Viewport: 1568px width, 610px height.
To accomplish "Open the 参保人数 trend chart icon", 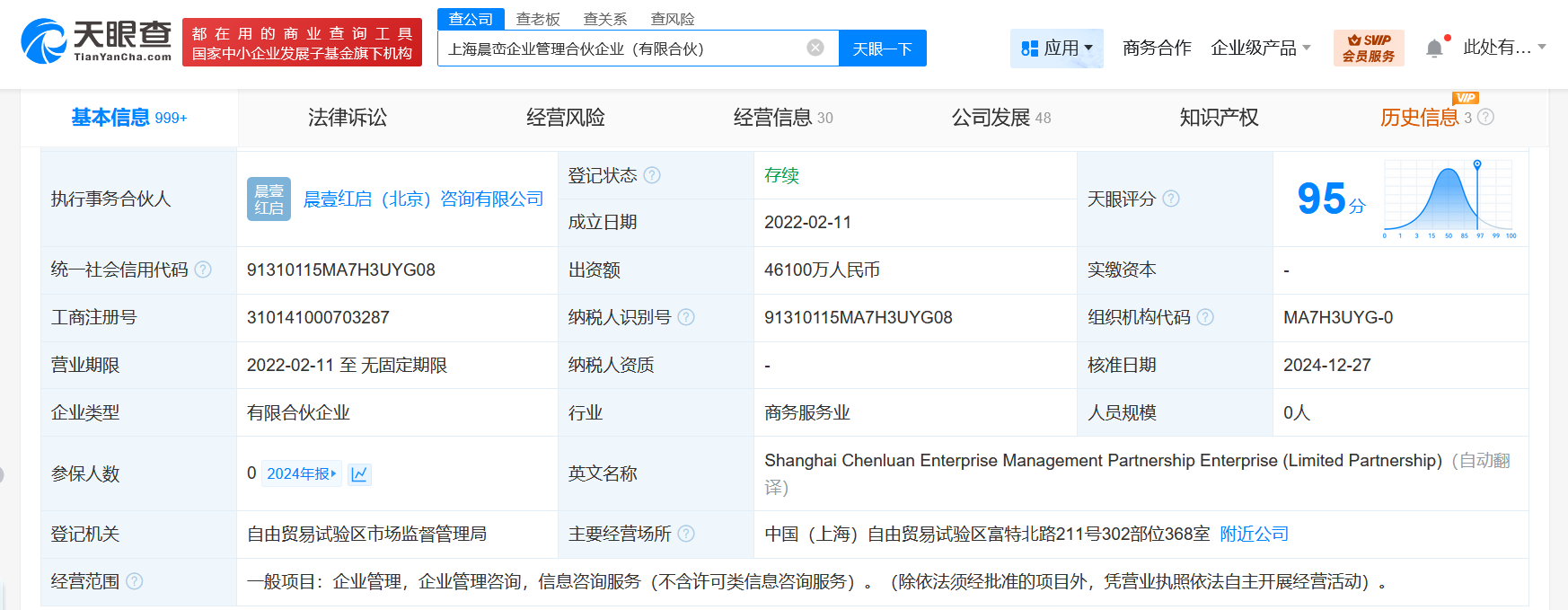I will click(359, 473).
